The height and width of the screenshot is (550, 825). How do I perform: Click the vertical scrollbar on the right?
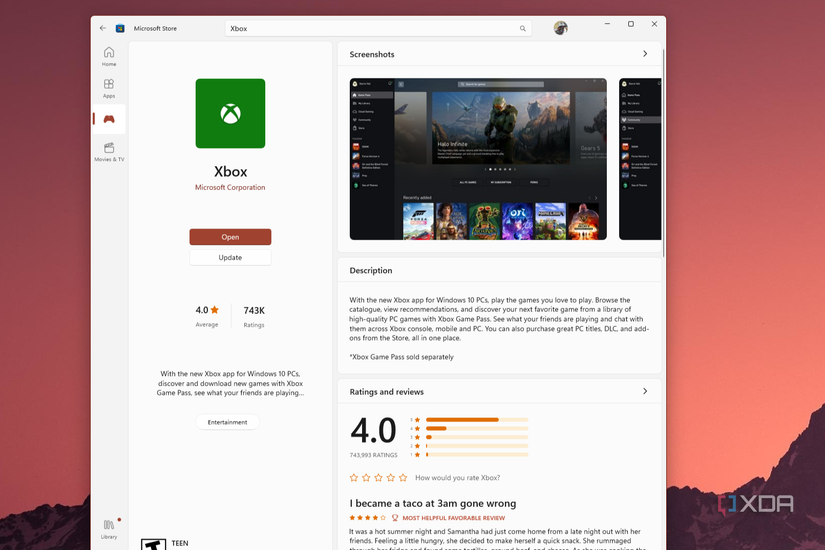(663, 153)
